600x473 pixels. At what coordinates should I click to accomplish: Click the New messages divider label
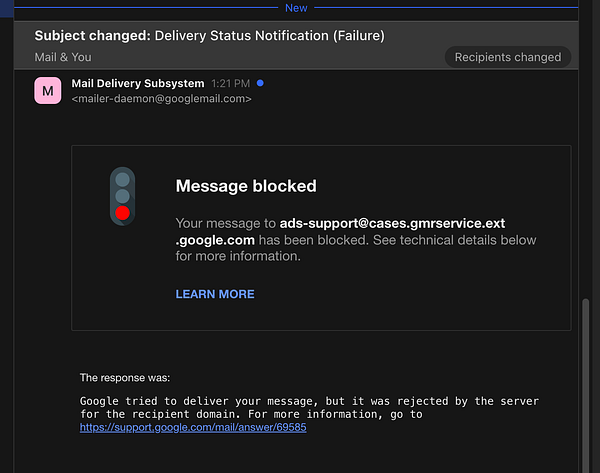click(296, 7)
